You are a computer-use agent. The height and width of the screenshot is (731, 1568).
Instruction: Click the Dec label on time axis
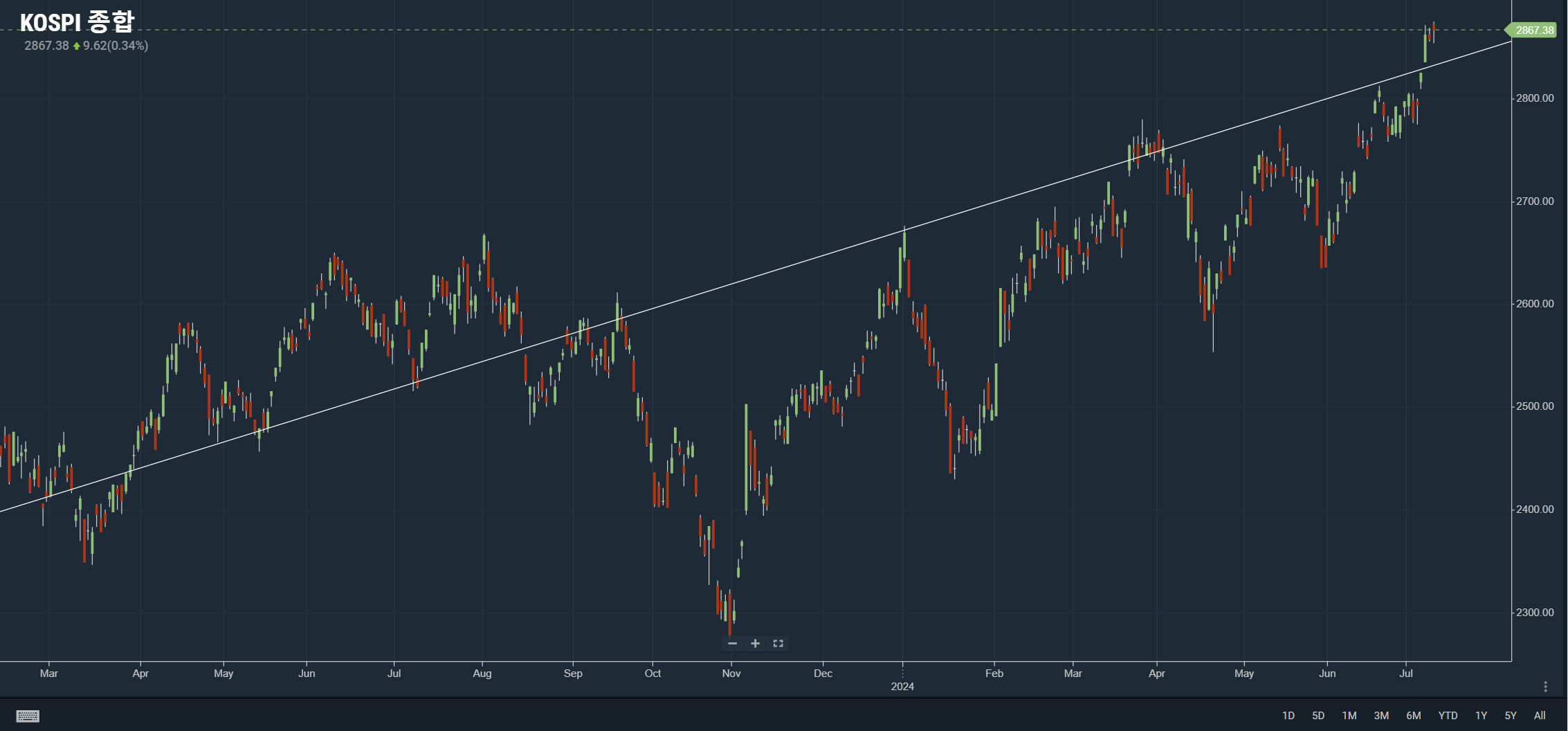(823, 674)
